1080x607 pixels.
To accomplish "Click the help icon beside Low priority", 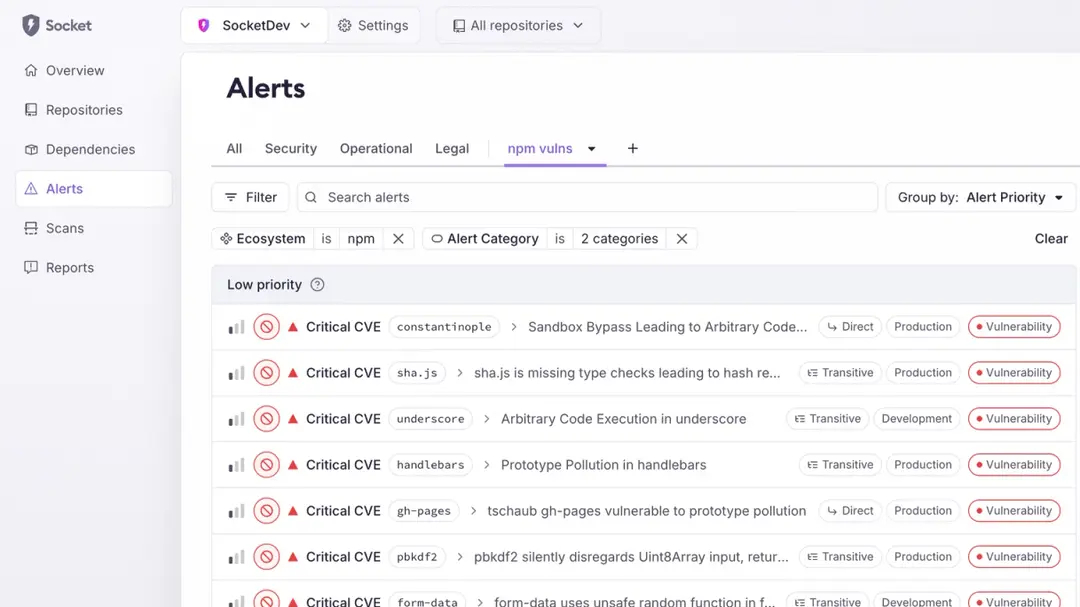I will pyautogui.click(x=317, y=285).
